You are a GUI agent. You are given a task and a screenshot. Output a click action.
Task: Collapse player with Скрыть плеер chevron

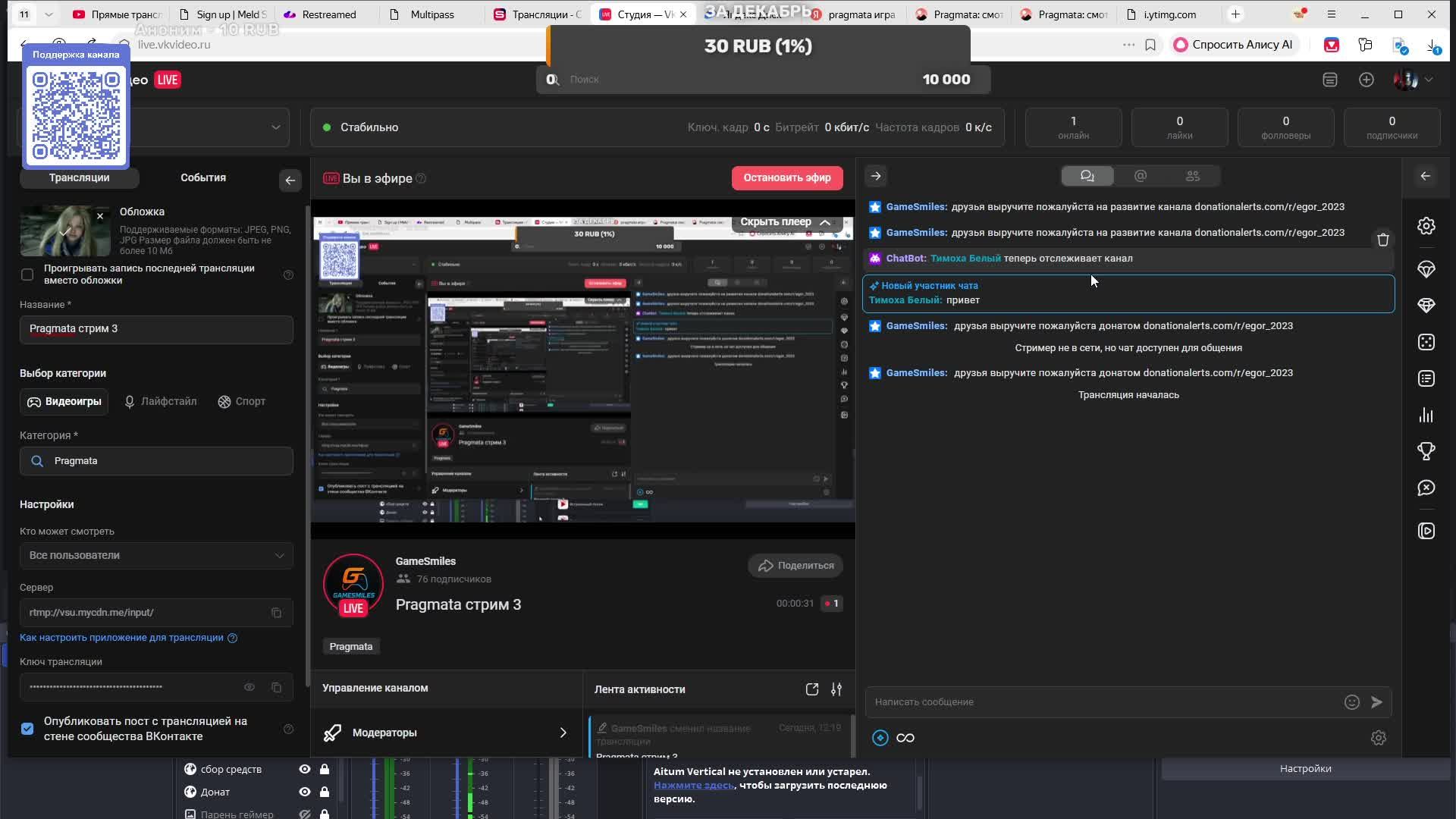pos(824,222)
